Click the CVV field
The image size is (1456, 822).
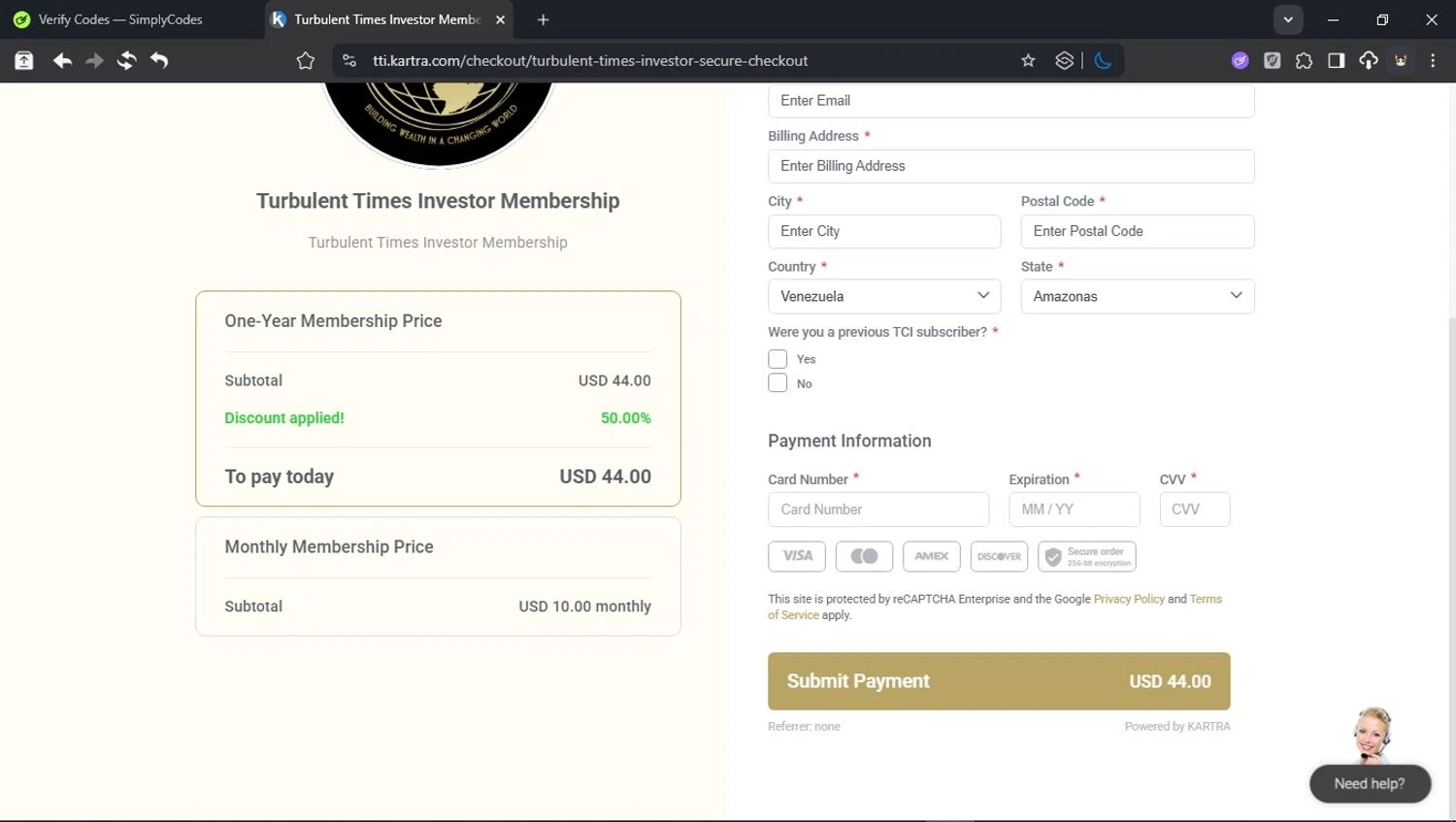click(x=1195, y=510)
